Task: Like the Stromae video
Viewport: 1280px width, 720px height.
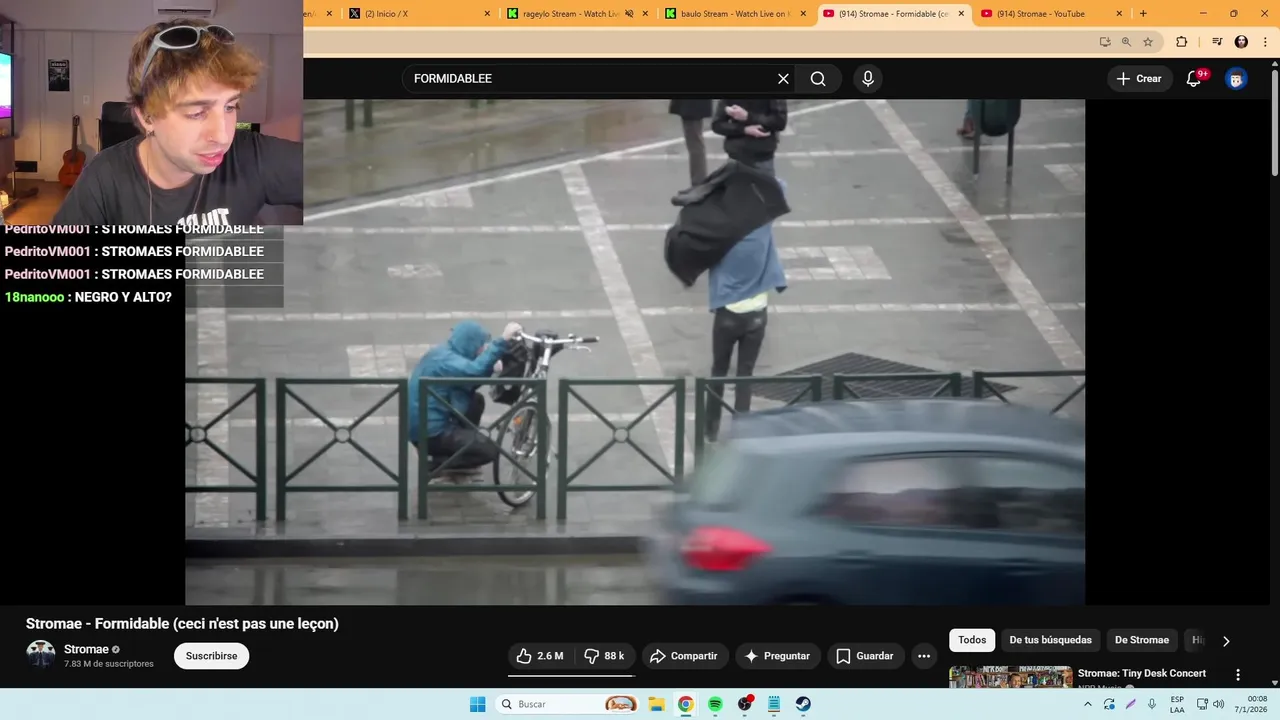Action: coord(540,656)
